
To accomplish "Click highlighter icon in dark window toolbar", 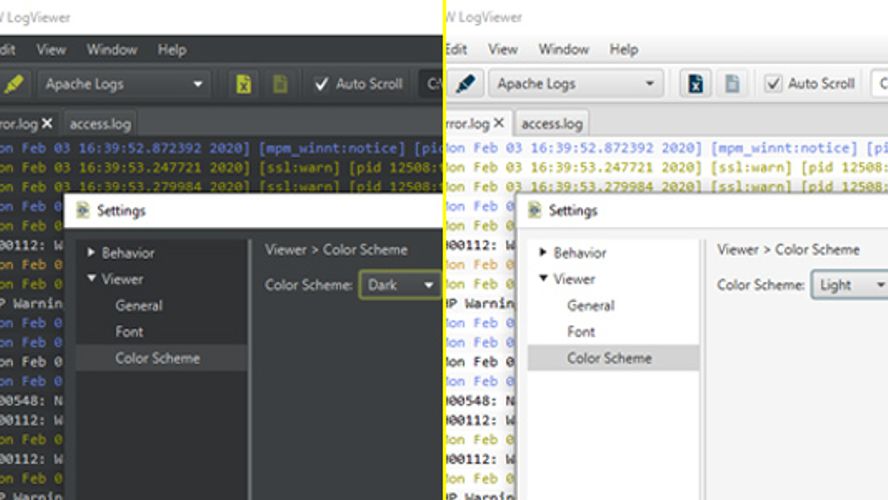I will (14, 84).
